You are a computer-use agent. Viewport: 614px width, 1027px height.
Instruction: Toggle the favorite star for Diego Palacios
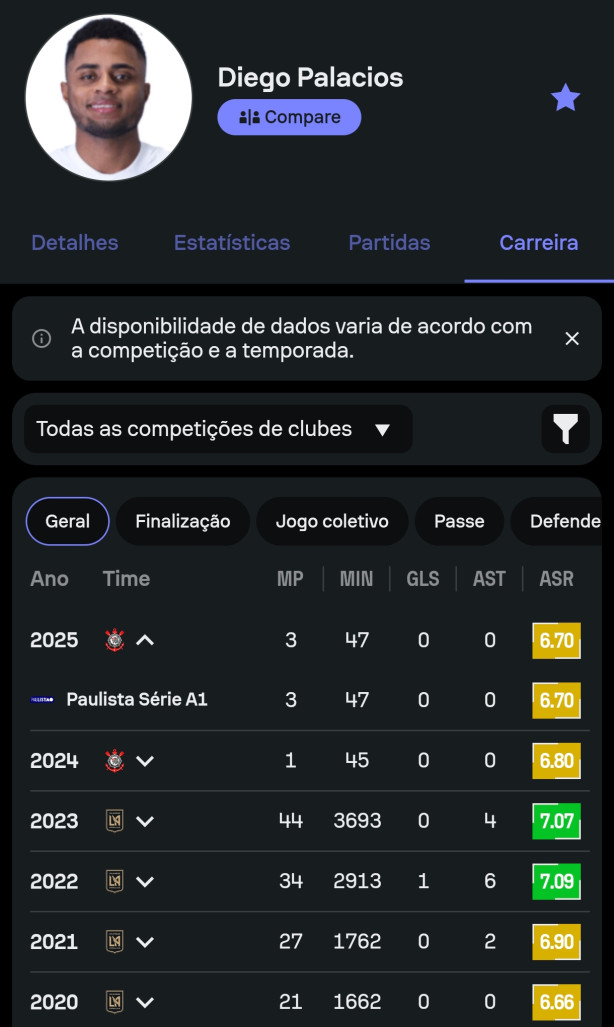coord(566,97)
